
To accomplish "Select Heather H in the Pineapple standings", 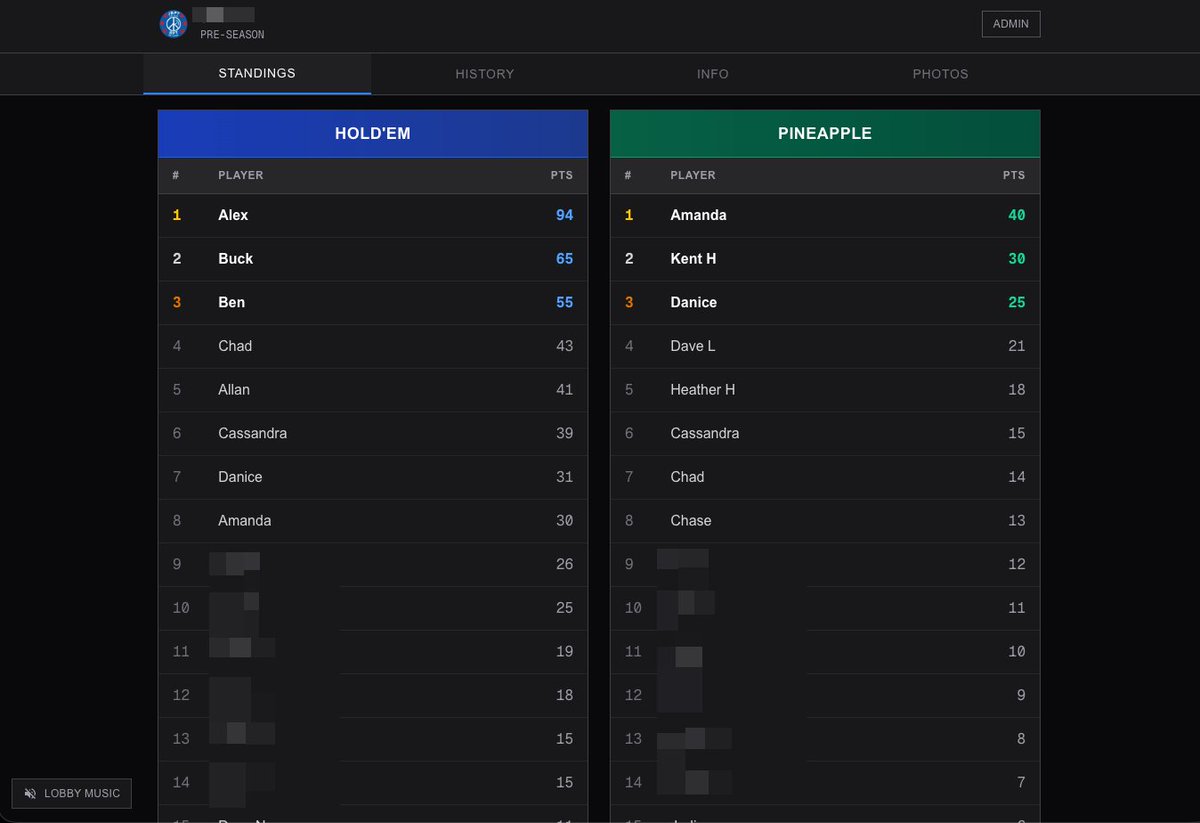I will [825, 390].
